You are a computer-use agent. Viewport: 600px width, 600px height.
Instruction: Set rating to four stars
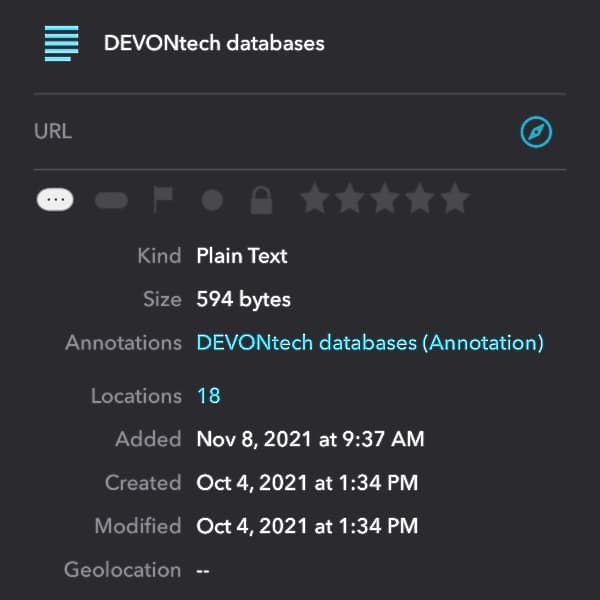click(420, 198)
